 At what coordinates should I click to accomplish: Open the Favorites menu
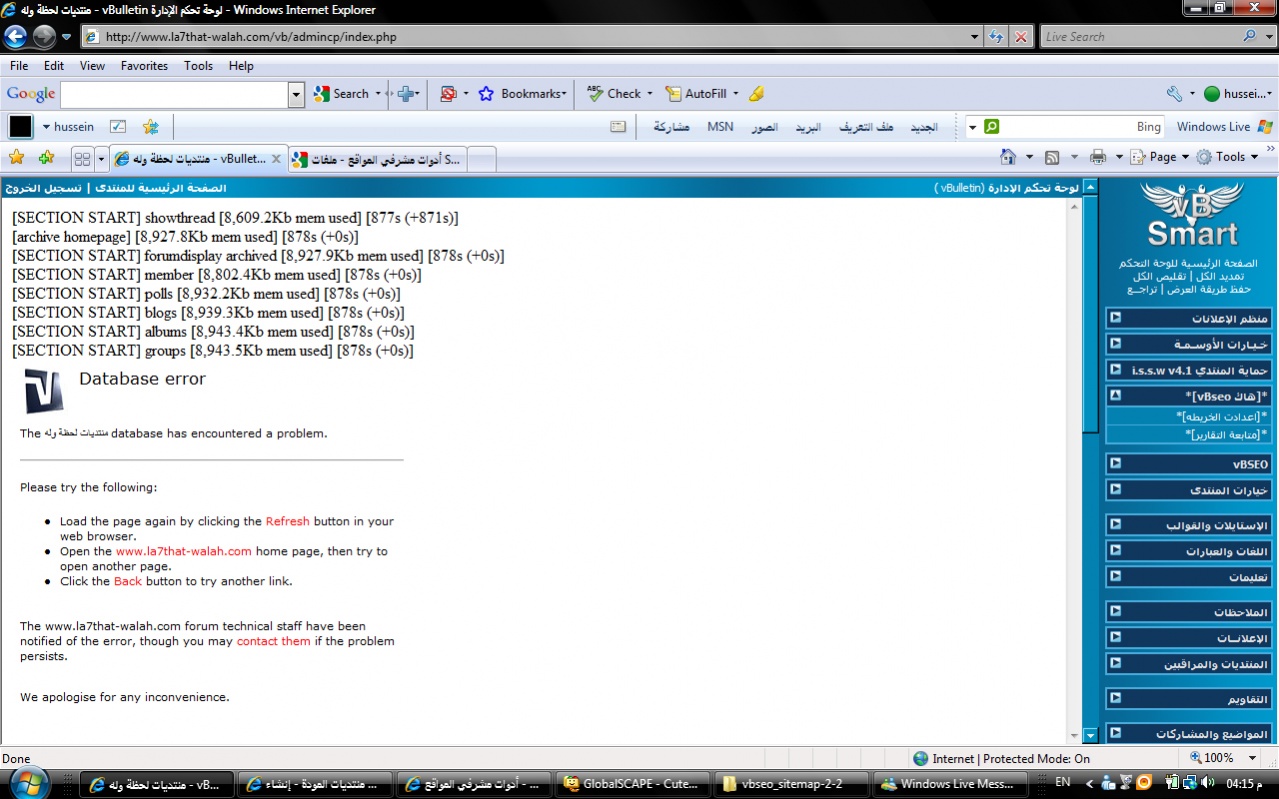[144, 66]
